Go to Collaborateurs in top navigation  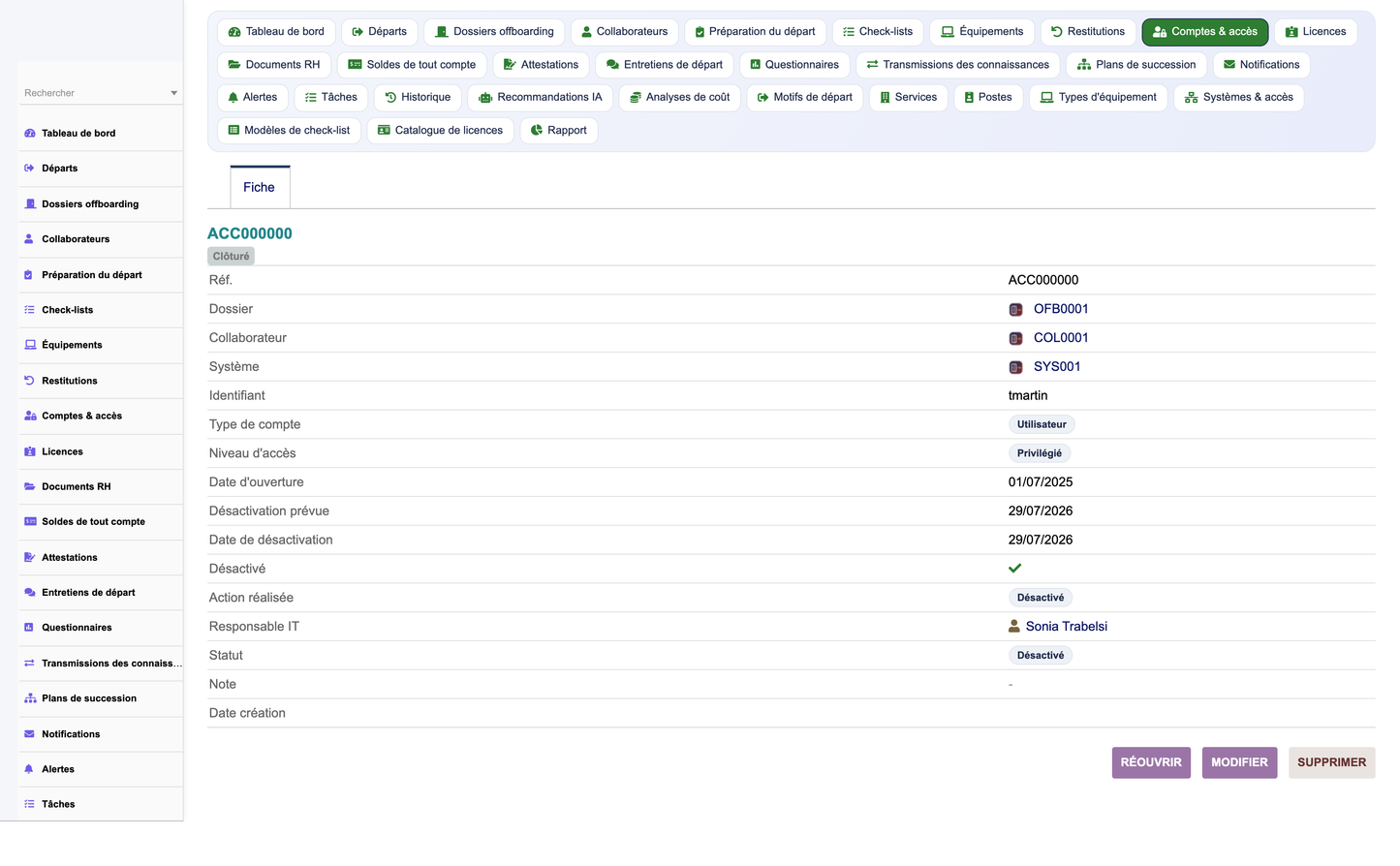click(x=624, y=32)
